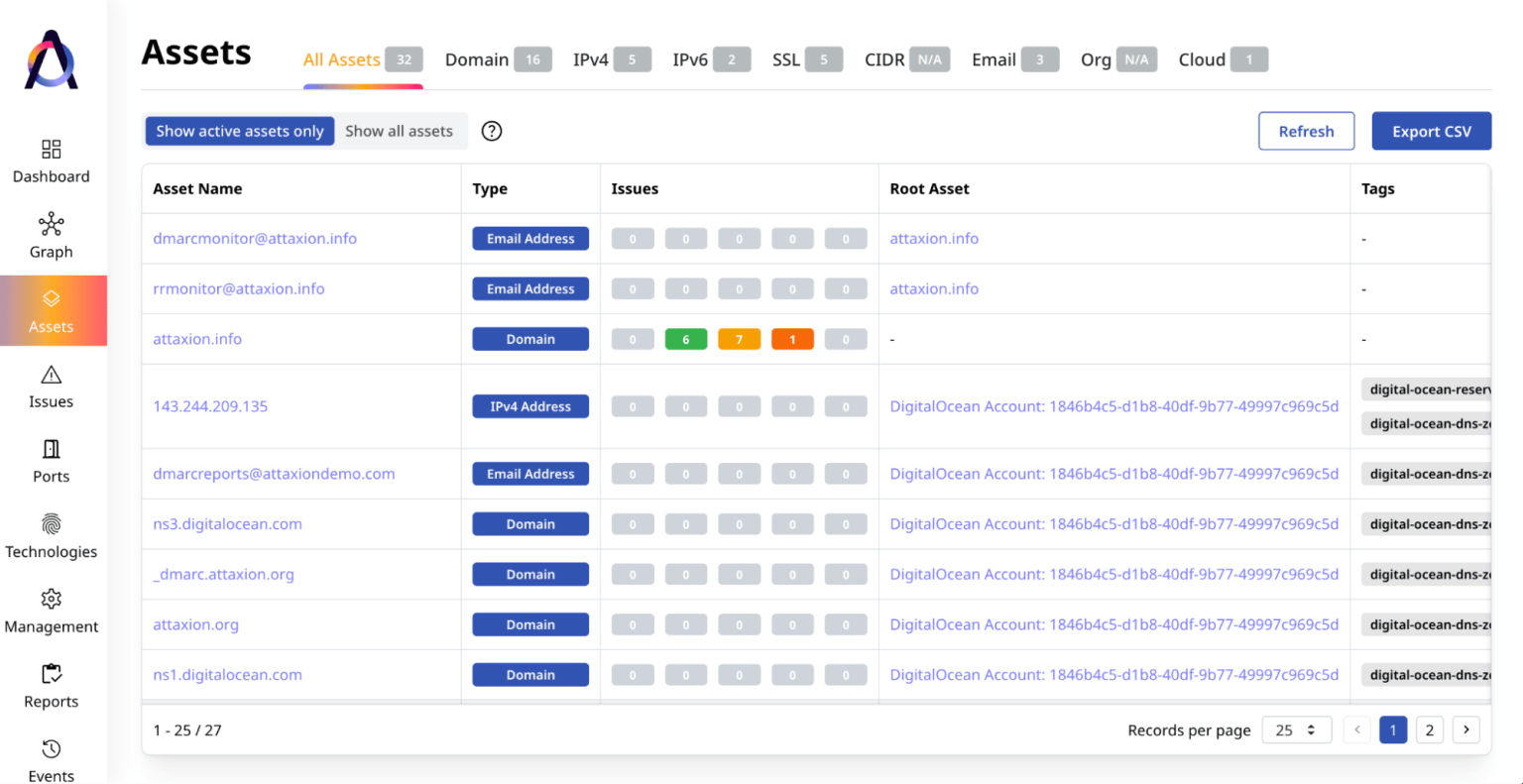Open the Reports section
This screenshot has width=1523, height=784.
click(x=51, y=686)
